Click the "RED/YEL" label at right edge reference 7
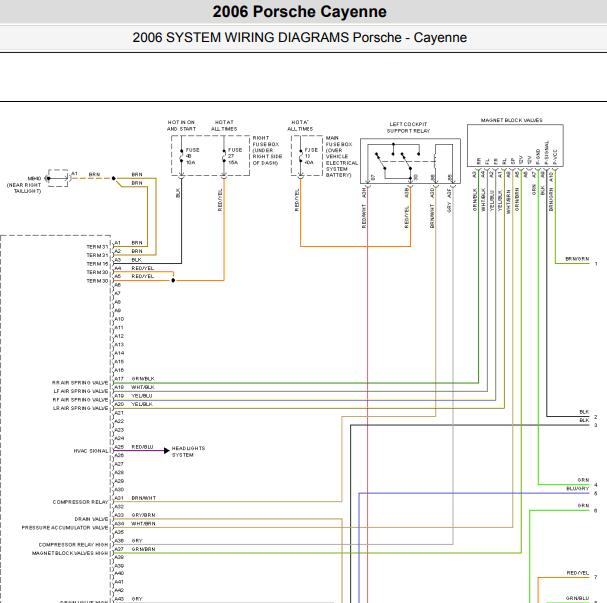 [x=578, y=573]
